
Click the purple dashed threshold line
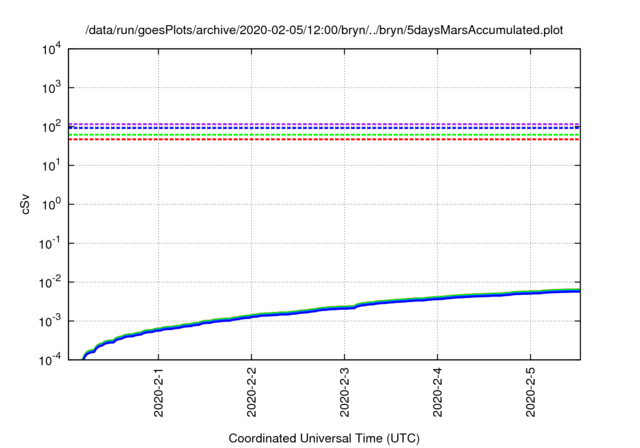click(x=324, y=124)
